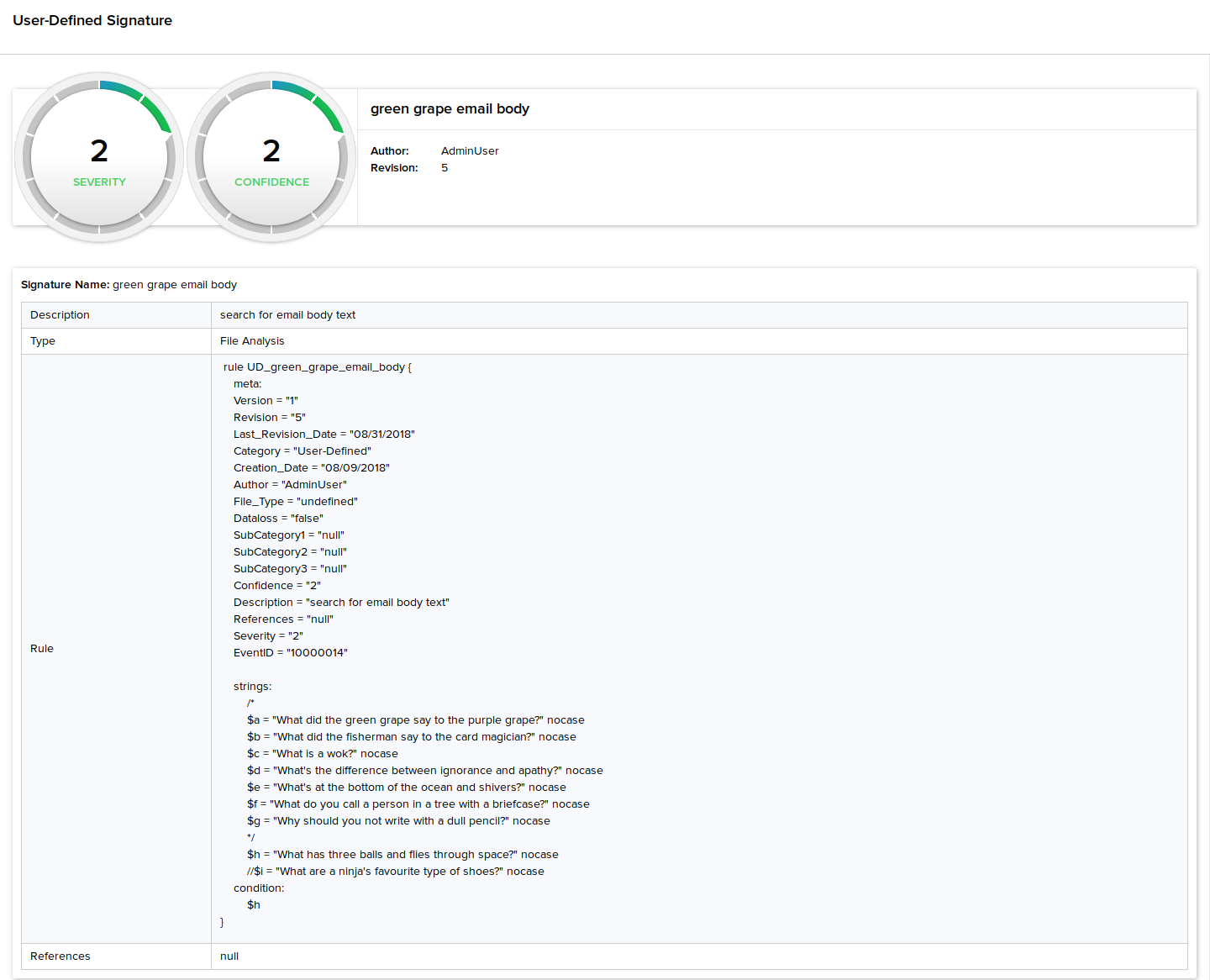Select the AdminUser author value
This screenshot has height=980, width=1210.
470,151
